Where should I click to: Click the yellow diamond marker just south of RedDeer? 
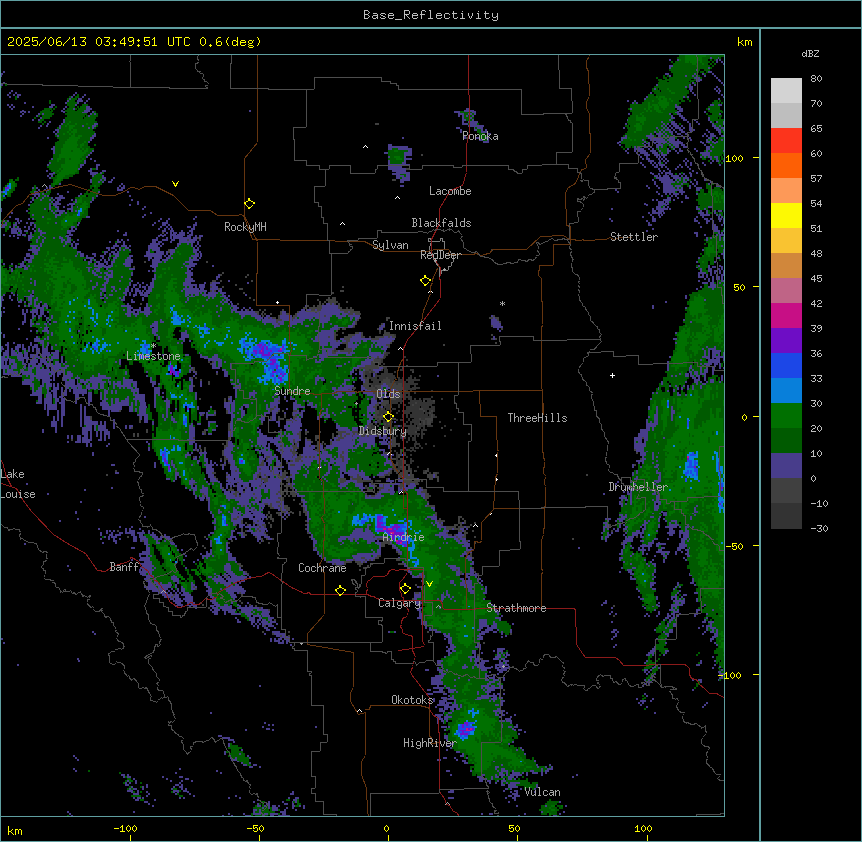point(426,281)
